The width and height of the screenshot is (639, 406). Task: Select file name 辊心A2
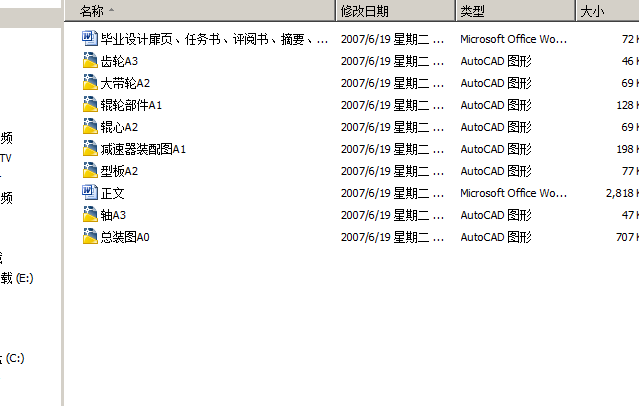click(x=119, y=127)
